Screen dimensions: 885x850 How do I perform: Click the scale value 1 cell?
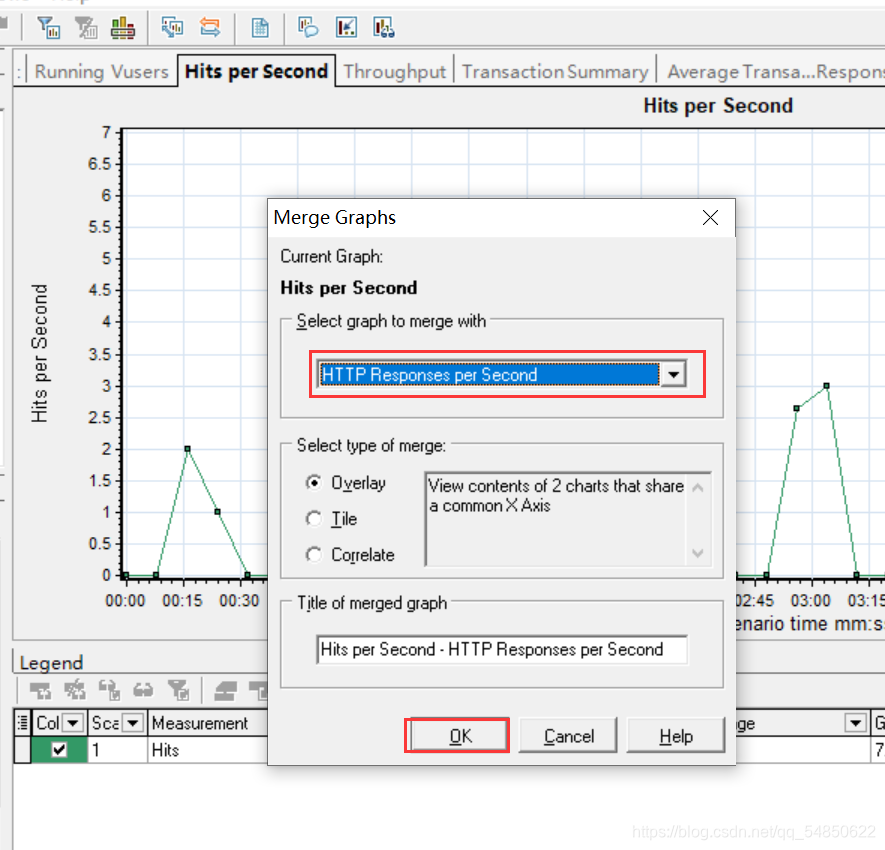tap(117, 750)
